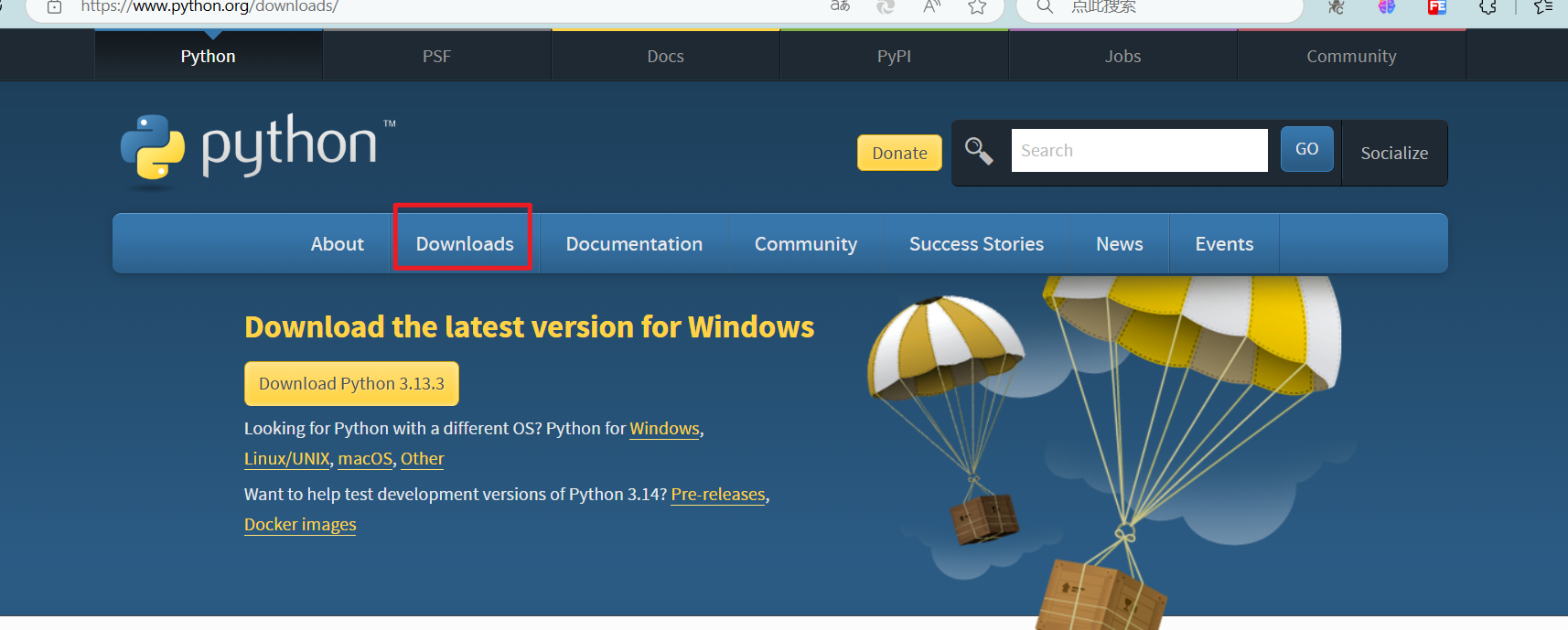Image resolution: width=1568 pixels, height=630 pixels.
Task: Click the browser address bar URL
Action: pyautogui.click(x=209, y=6)
